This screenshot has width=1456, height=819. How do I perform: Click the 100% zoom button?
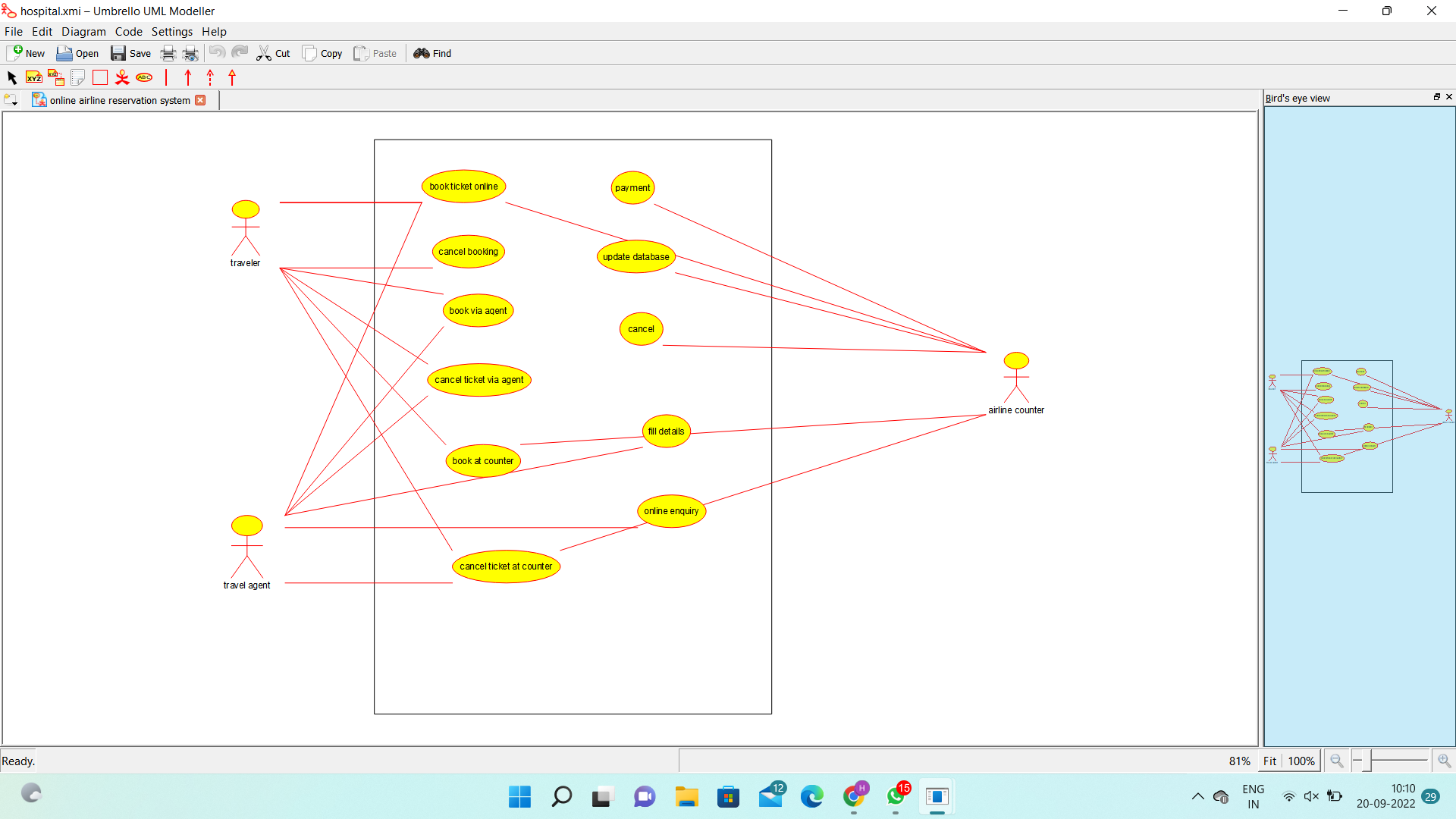pos(1301,761)
